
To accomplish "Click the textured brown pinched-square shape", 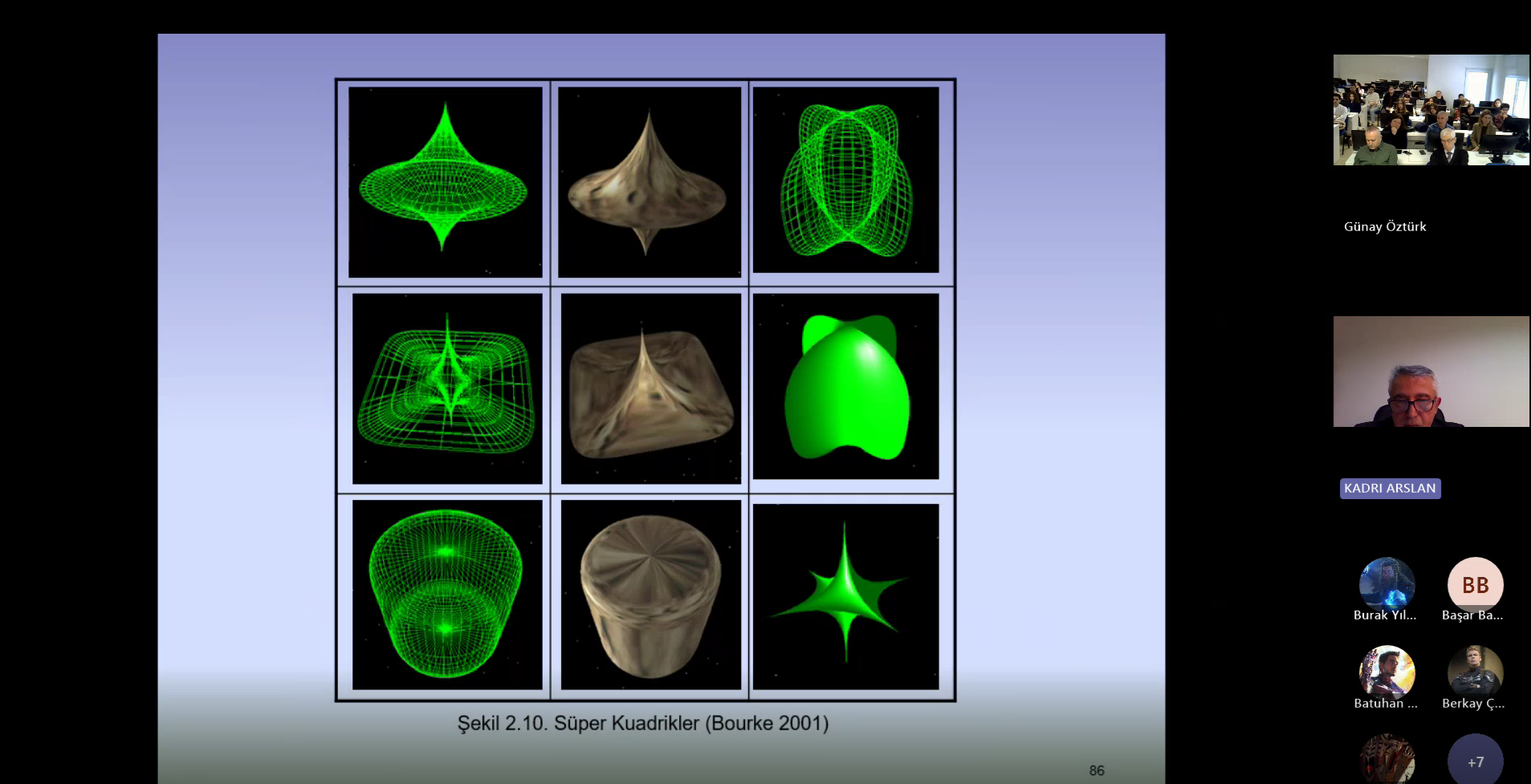I will click(x=650, y=388).
